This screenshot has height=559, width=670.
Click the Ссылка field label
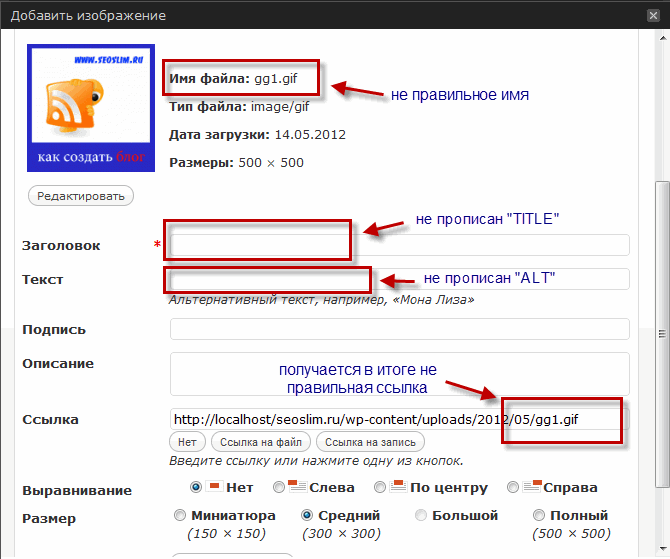pos(50,420)
